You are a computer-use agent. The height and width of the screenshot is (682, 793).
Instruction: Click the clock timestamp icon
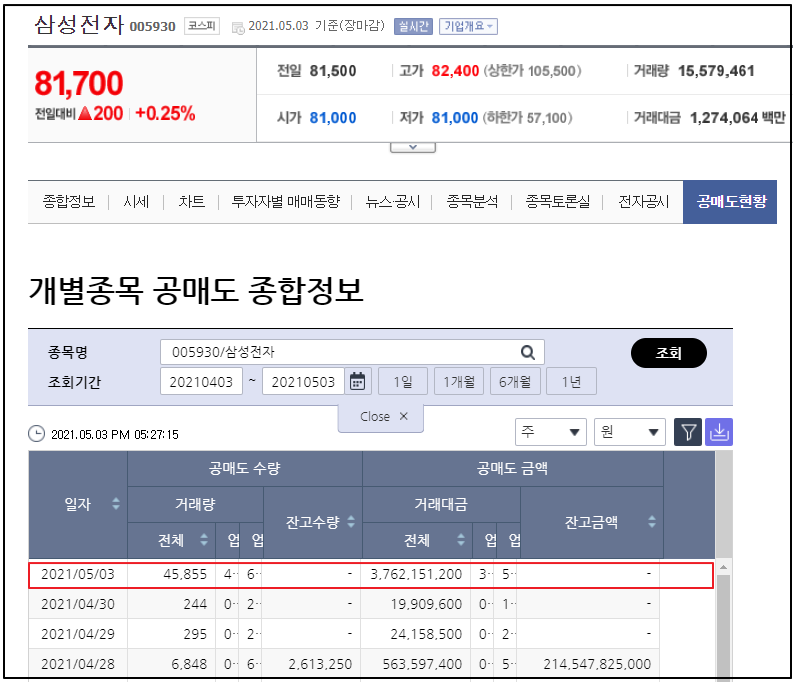tap(36, 434)
